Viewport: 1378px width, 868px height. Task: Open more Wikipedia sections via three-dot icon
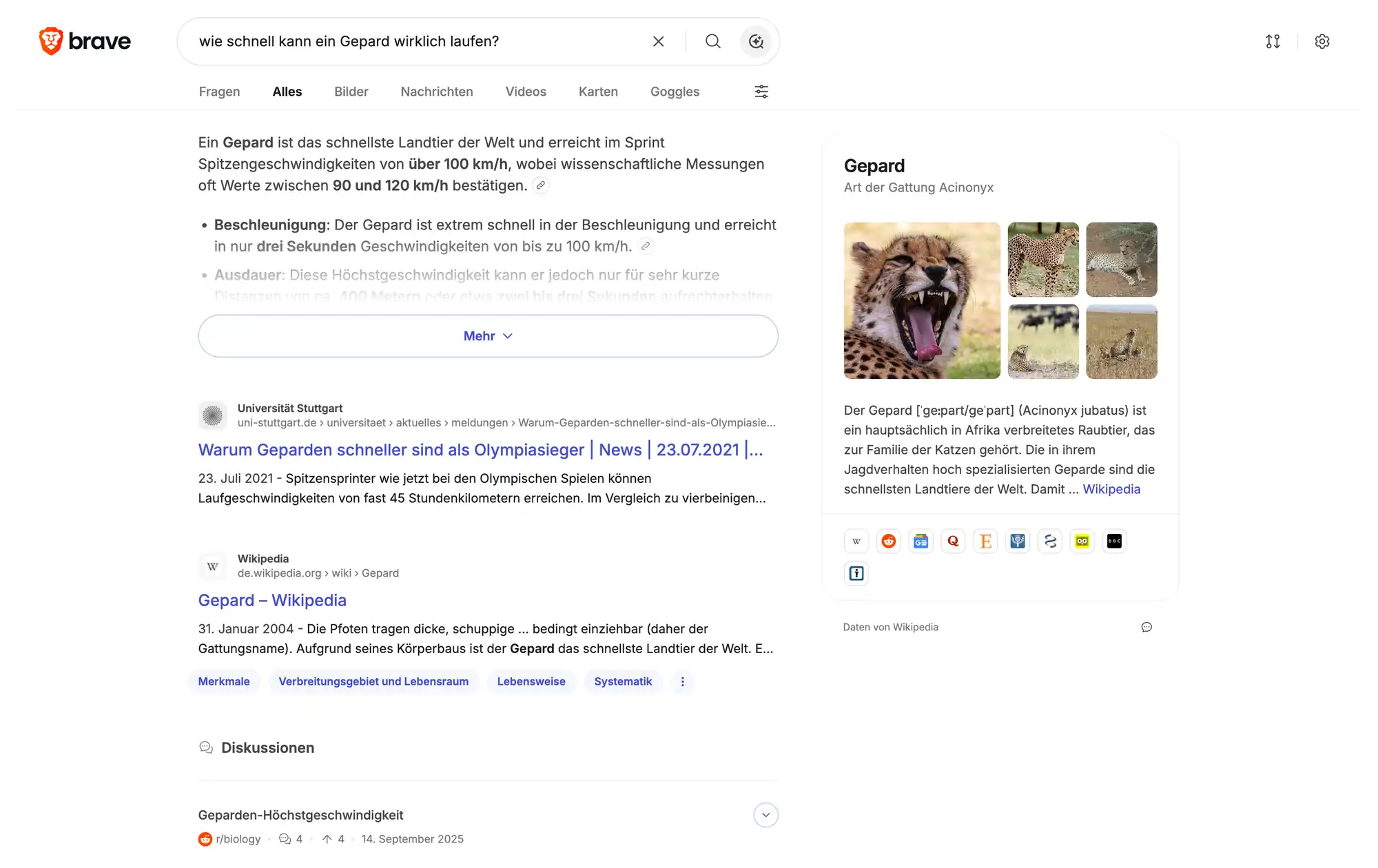point(683,681)
